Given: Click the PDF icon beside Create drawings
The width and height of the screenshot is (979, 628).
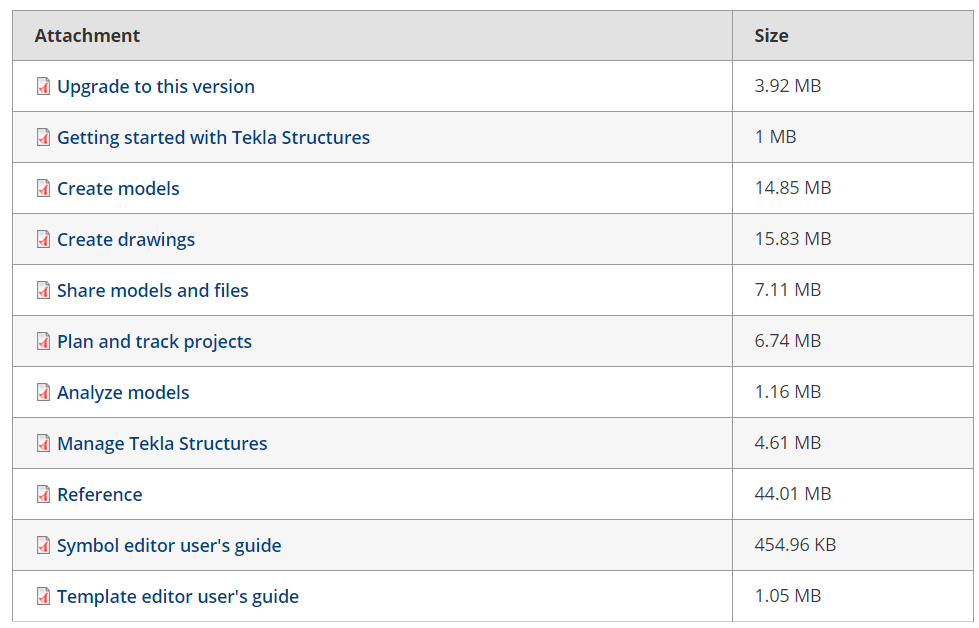Looking at the screenshot, I should point(43,239).
